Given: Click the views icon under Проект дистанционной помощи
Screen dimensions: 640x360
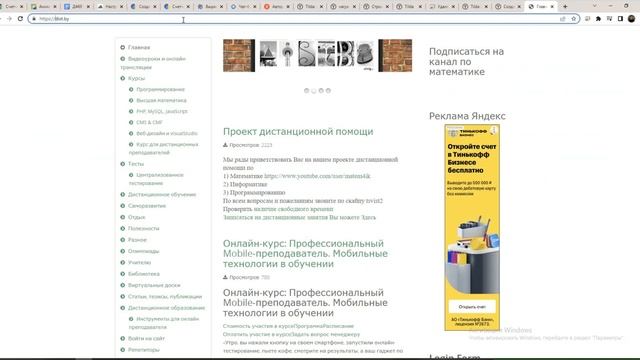Looking at the screenshot, I should (x=225, y=145).
